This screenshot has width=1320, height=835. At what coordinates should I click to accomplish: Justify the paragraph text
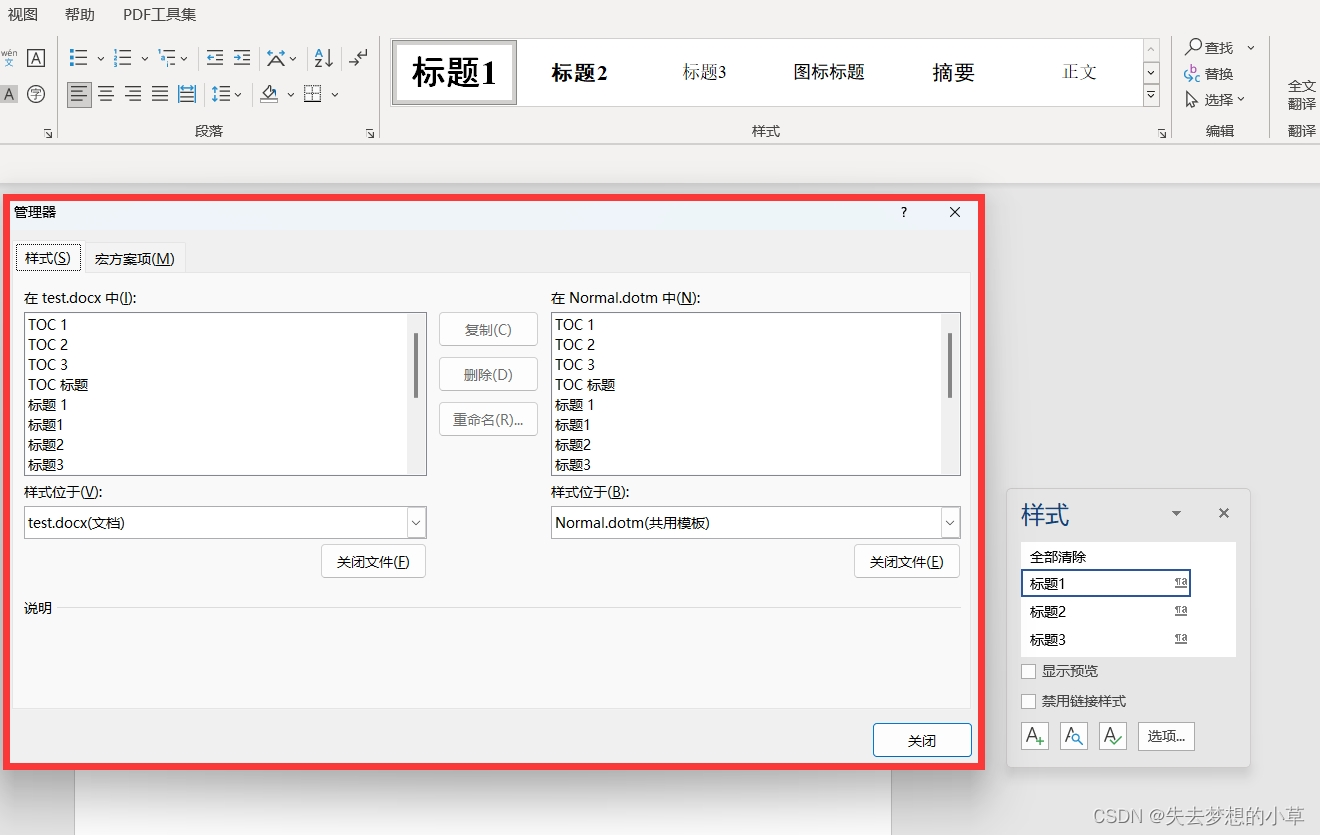pyautogui.click(x=160, y=94)
